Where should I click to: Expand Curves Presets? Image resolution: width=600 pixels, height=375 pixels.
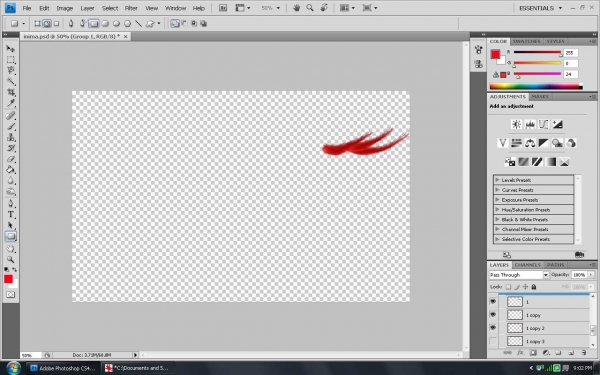point(497,190)
